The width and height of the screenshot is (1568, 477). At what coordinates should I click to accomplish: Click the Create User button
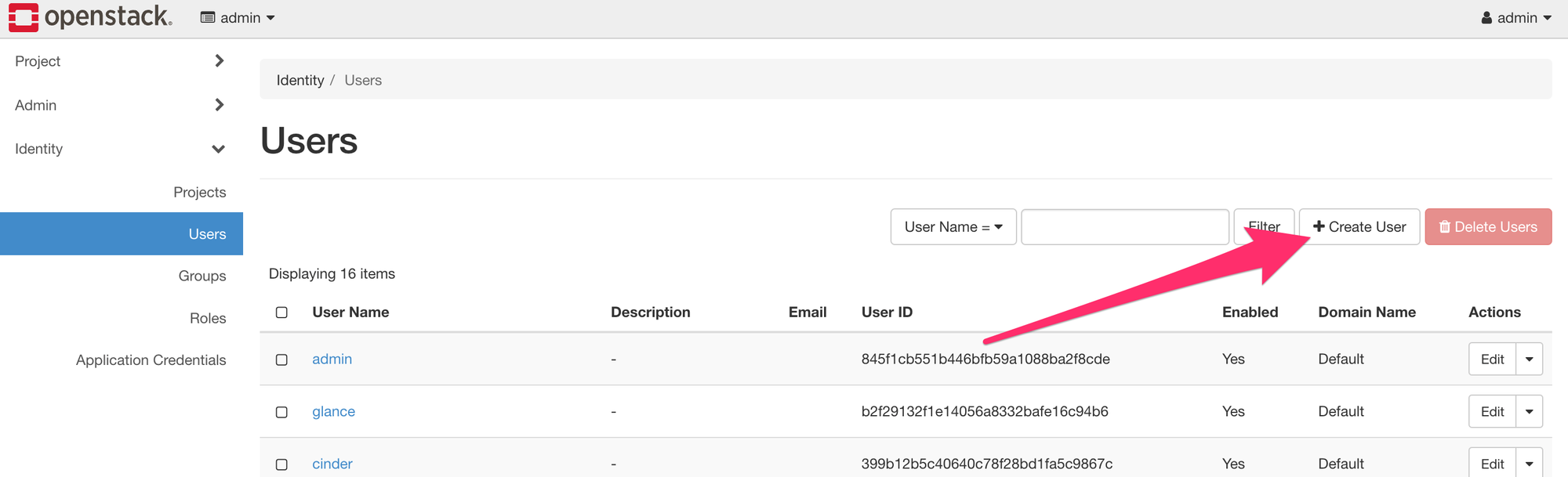click(1359, 226)
